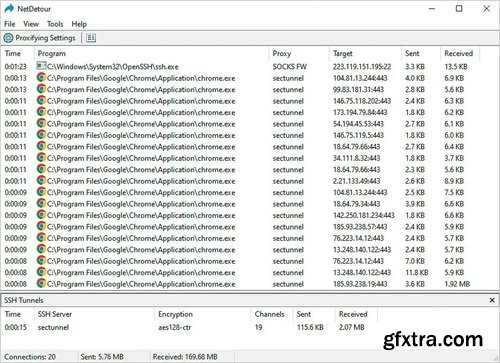Open the View menu
Image resolution: width=500 pixels, height=363 pixels.
31,24
